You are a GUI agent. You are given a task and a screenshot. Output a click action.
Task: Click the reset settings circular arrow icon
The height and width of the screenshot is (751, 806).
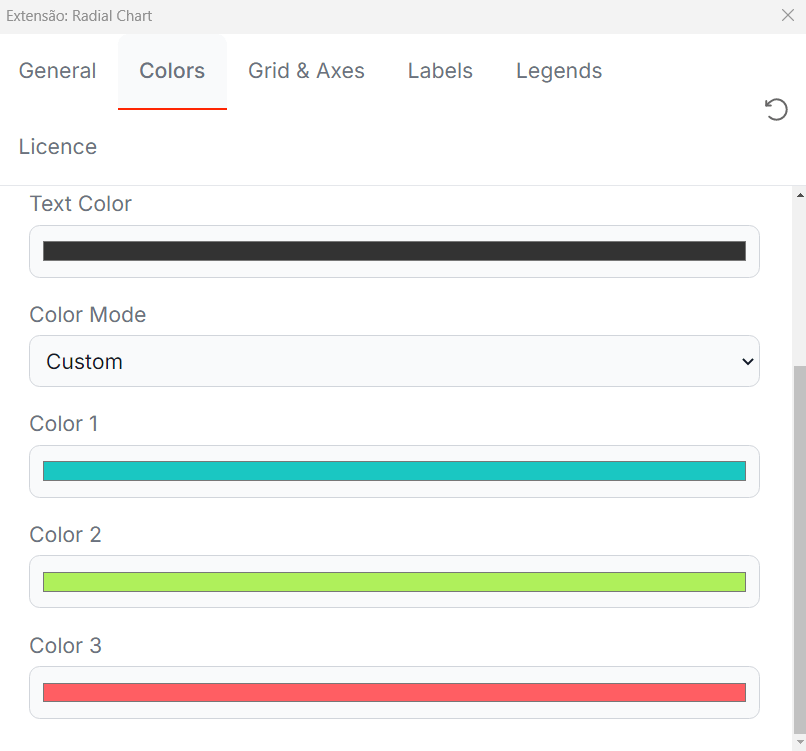coord(776,109)
